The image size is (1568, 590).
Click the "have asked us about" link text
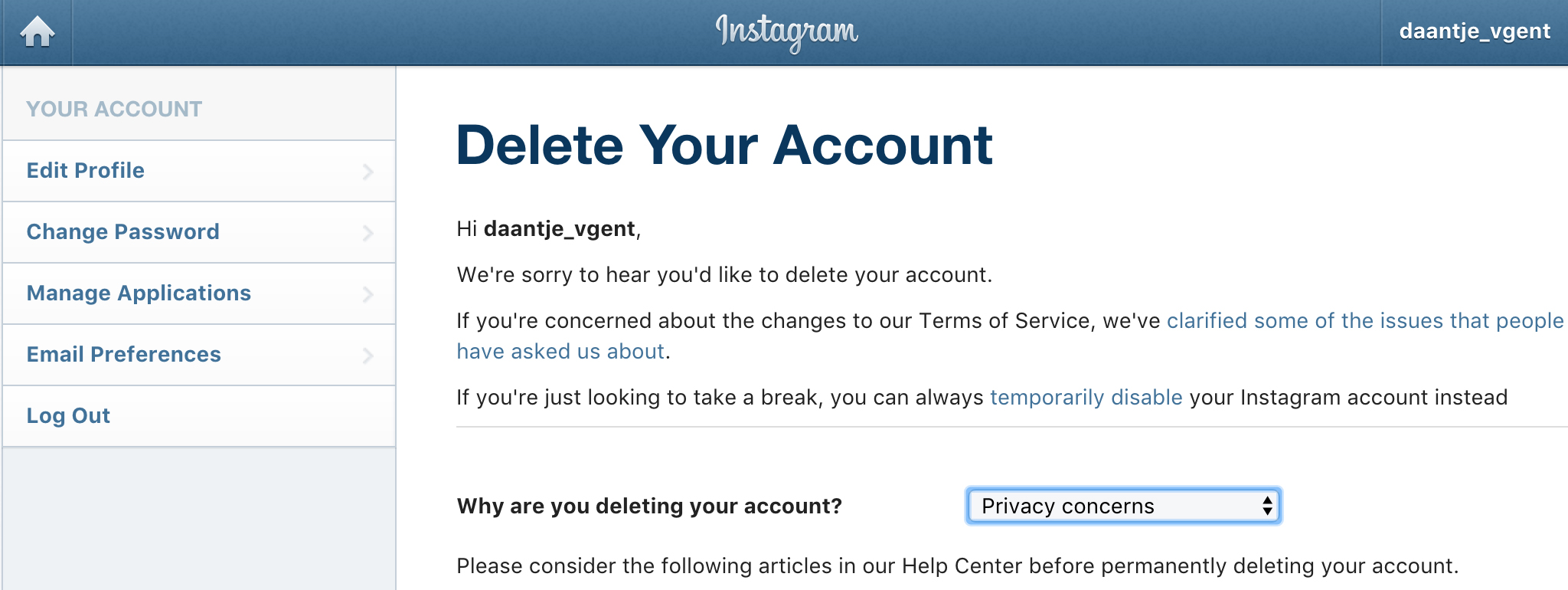click(560, 351)
